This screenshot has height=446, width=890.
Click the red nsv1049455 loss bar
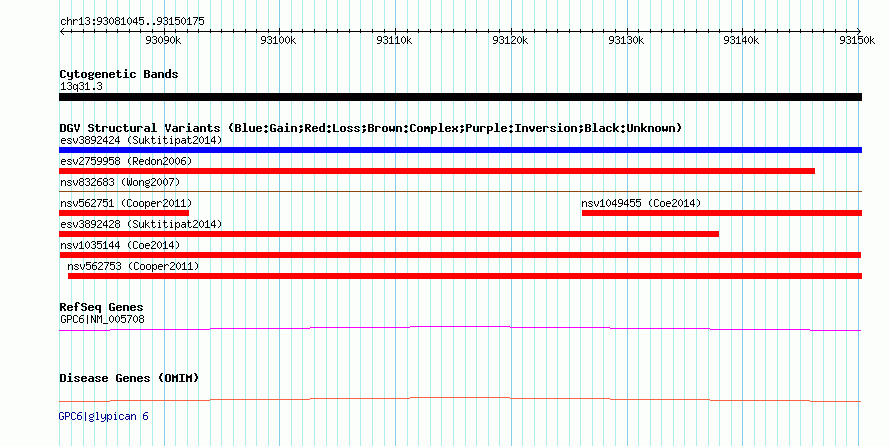(722, 213)
